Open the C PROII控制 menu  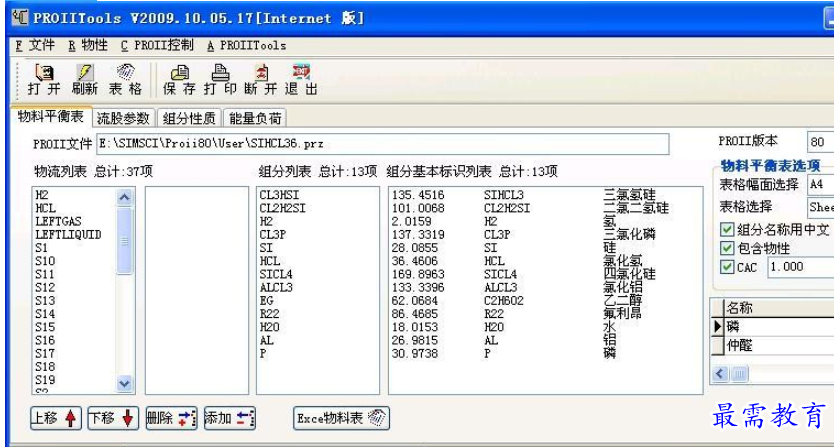tap(157, 46)
